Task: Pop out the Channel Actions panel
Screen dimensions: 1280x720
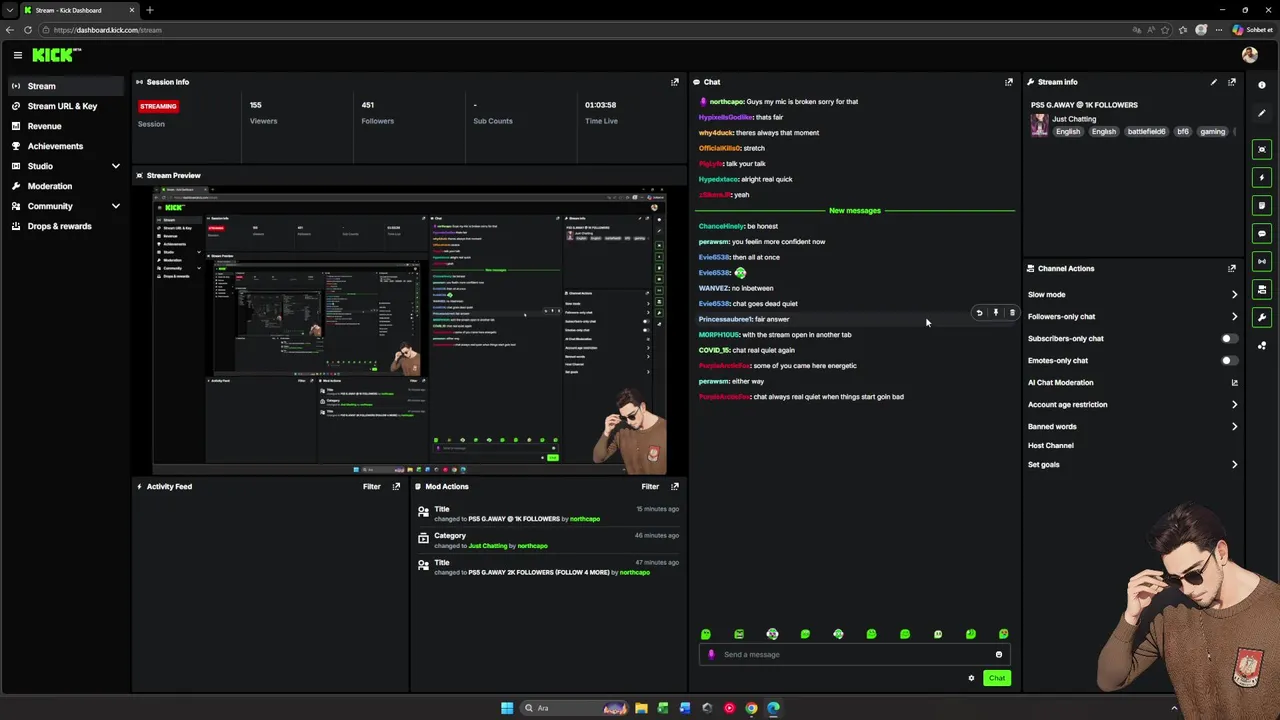Action: pos(1231,268)
